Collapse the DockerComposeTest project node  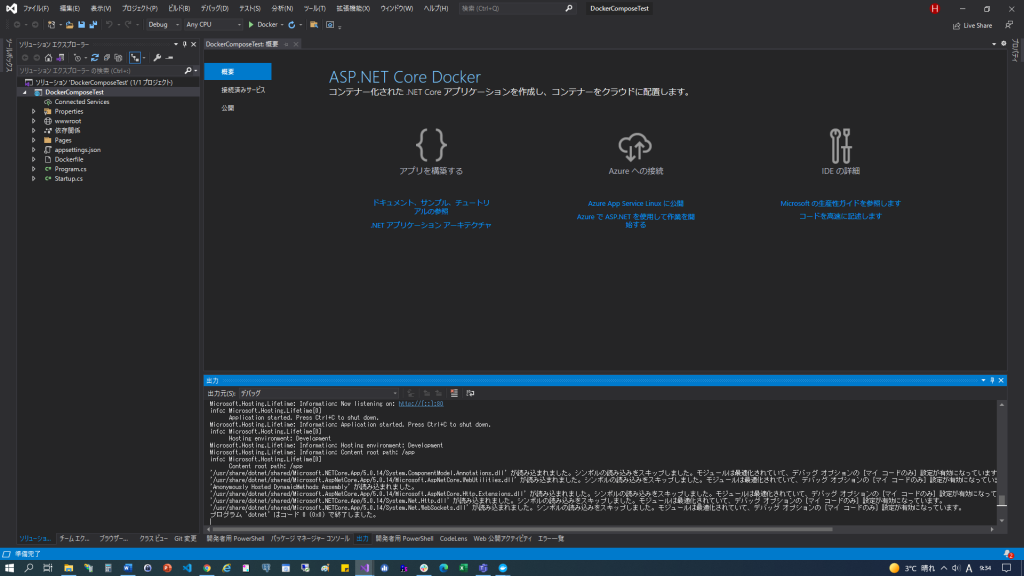tap(25, 92)
